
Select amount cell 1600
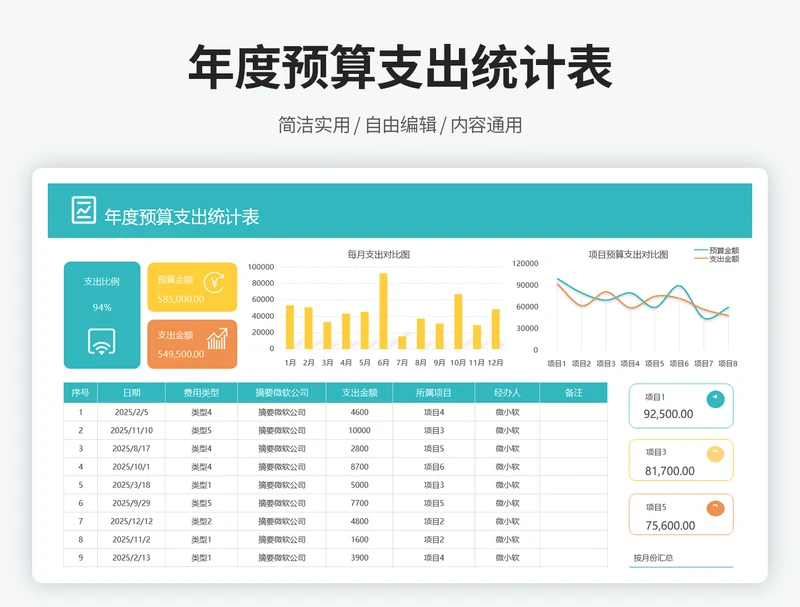pos(359,540)
